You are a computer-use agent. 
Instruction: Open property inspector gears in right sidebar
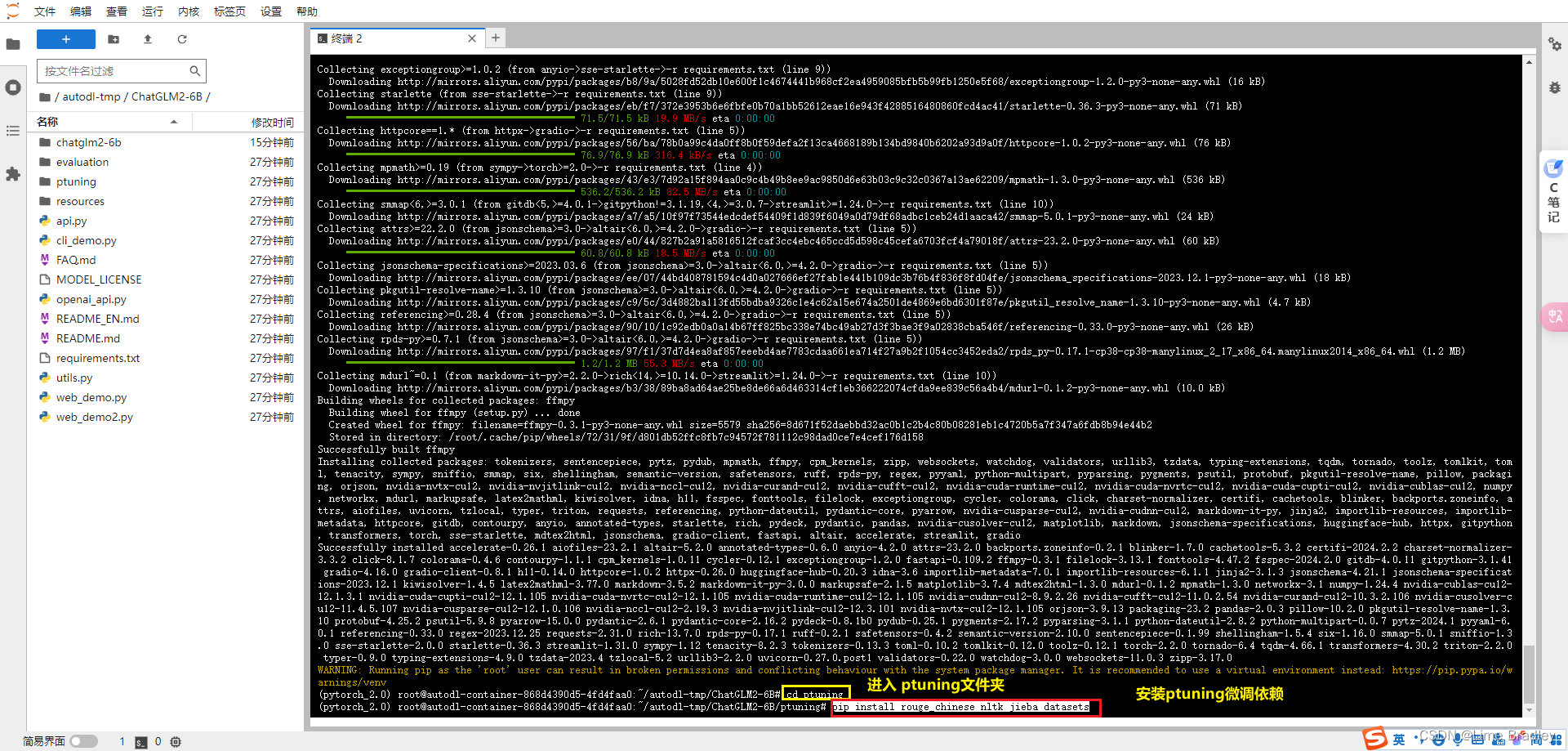pos(1555,44)
